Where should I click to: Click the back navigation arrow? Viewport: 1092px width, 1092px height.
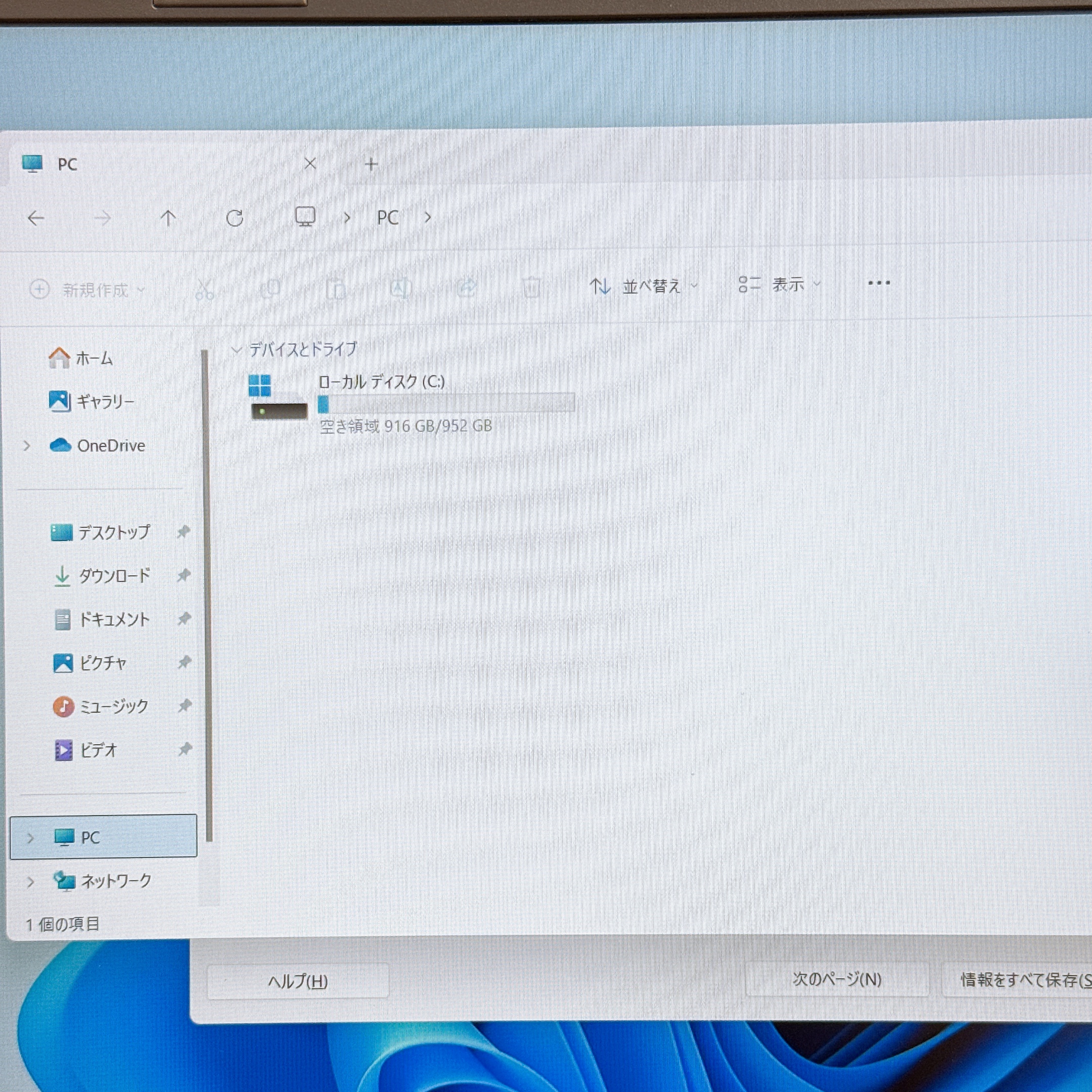[x=36, y=218]
